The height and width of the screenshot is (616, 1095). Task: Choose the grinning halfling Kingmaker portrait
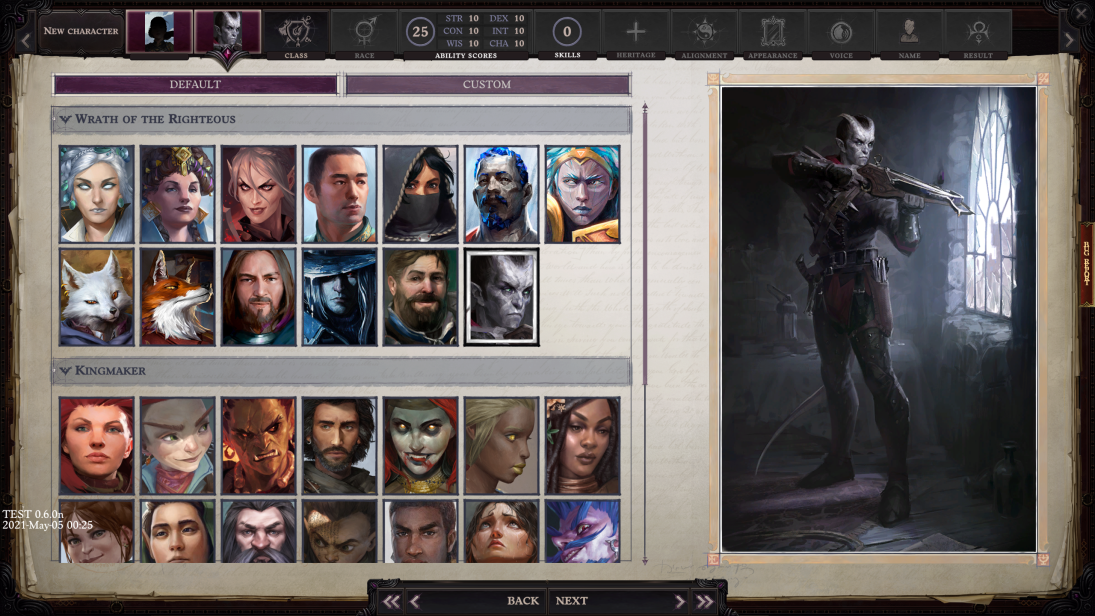point(177,446)
